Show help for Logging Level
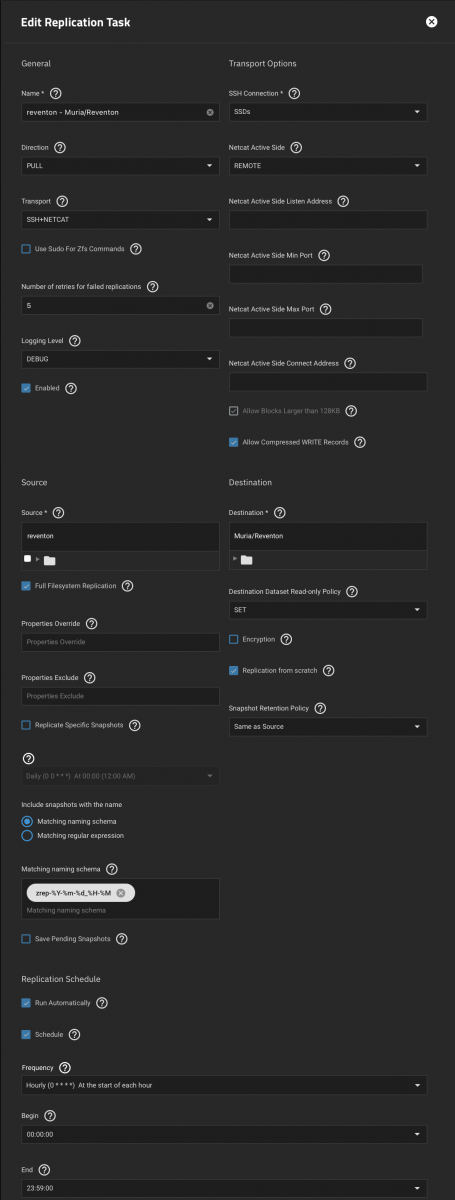 [75, 340]
